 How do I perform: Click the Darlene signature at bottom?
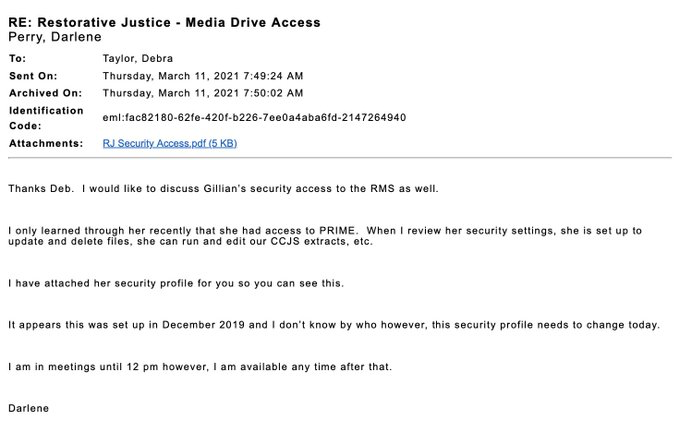29,409
